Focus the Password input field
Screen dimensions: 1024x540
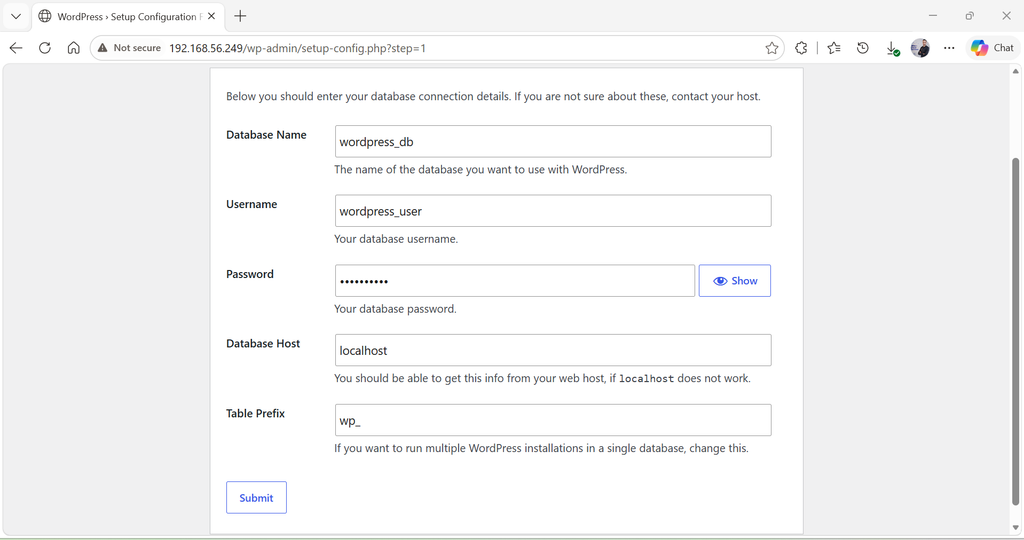515,281
